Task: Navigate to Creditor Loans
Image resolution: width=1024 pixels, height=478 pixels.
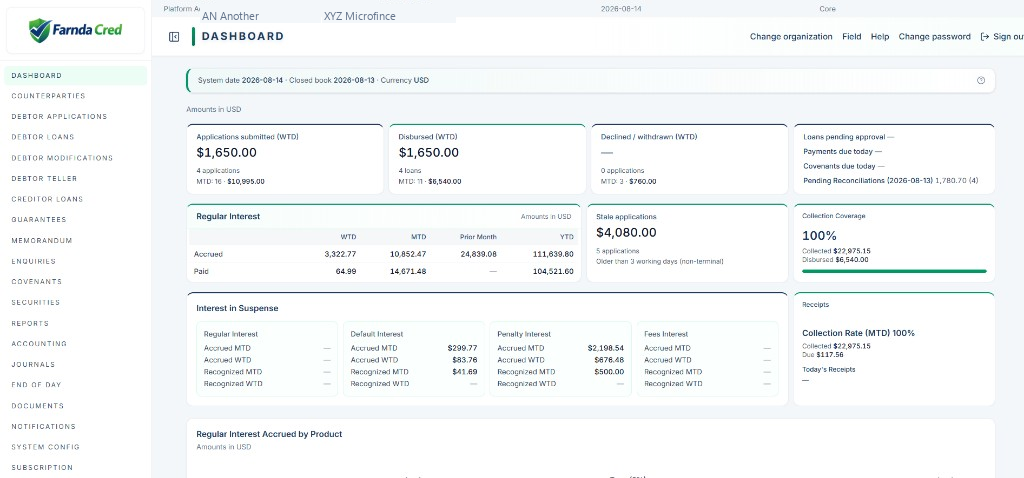Action: click(x=75, y=199)
